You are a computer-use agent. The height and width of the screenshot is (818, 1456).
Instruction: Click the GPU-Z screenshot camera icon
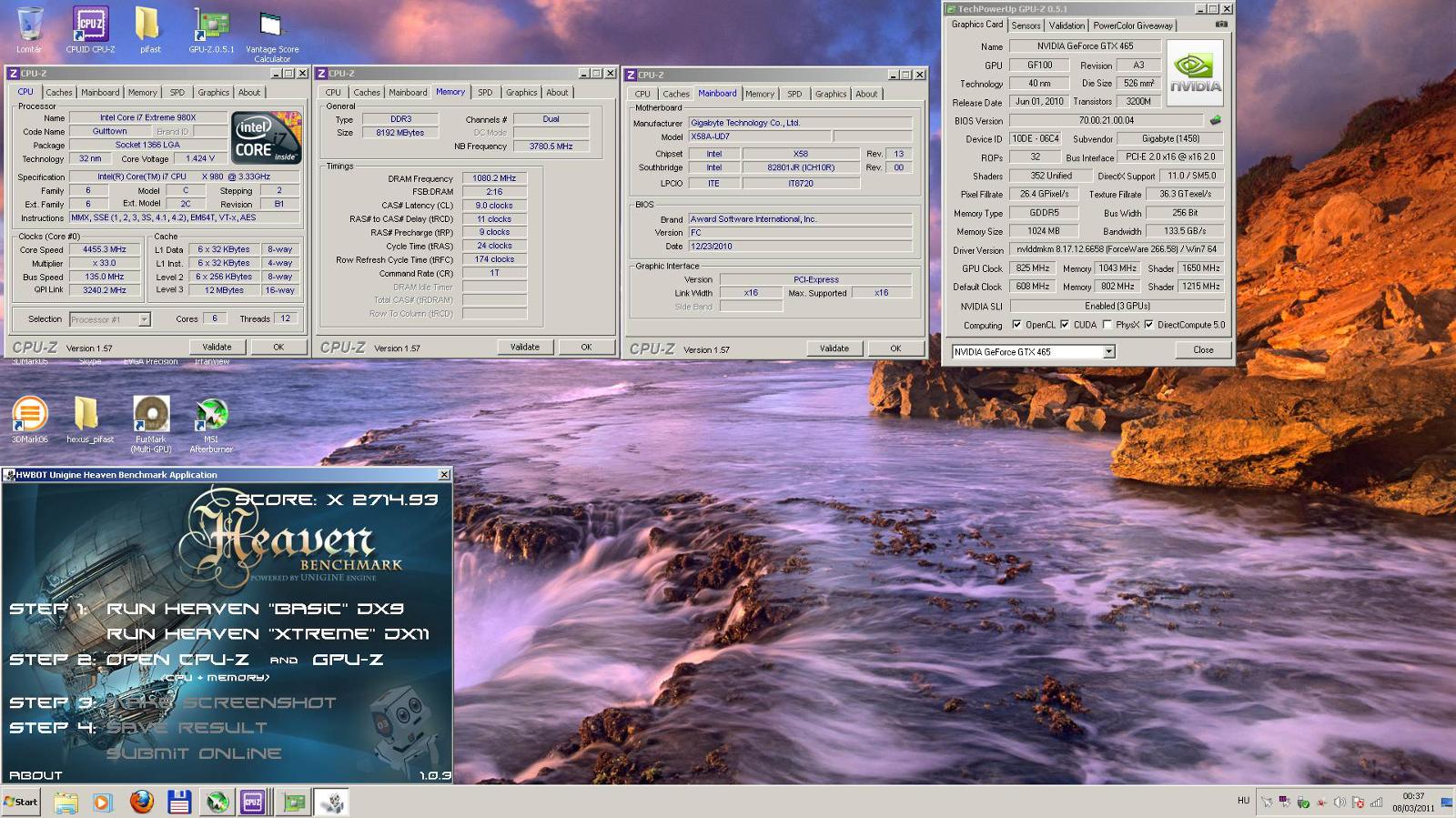point(1221,25)
